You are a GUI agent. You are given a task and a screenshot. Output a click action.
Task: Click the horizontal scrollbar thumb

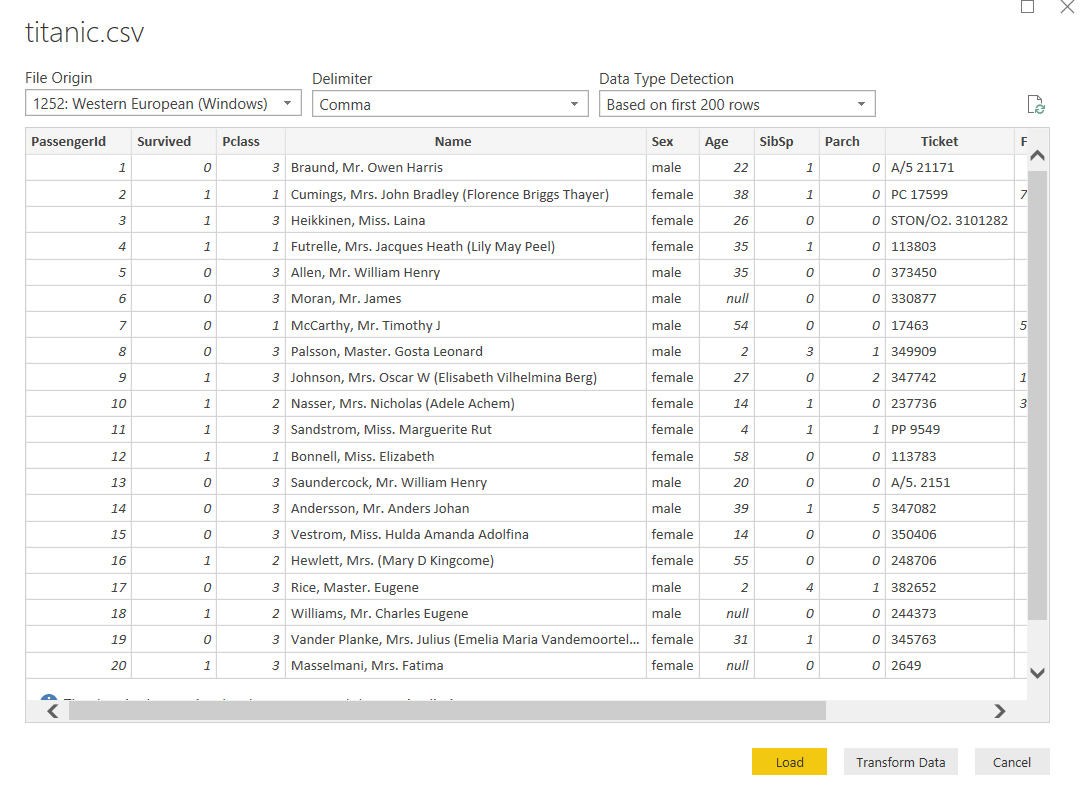[x=447, y=711]
